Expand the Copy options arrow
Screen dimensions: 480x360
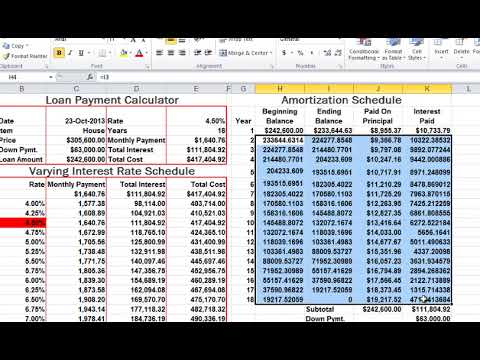[x=27, y=46]
